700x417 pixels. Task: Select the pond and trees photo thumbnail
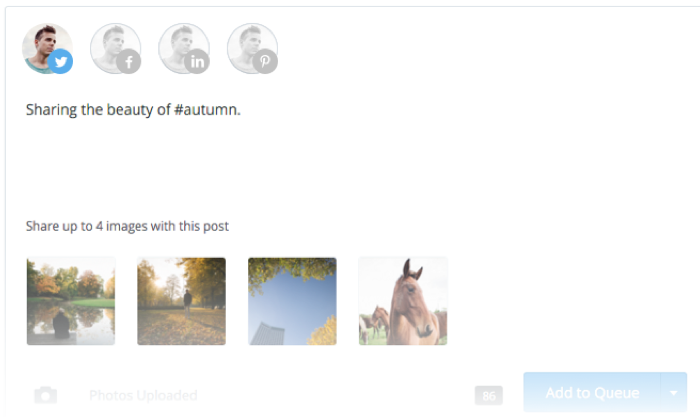pyautogui.click(x=71, y=301)
